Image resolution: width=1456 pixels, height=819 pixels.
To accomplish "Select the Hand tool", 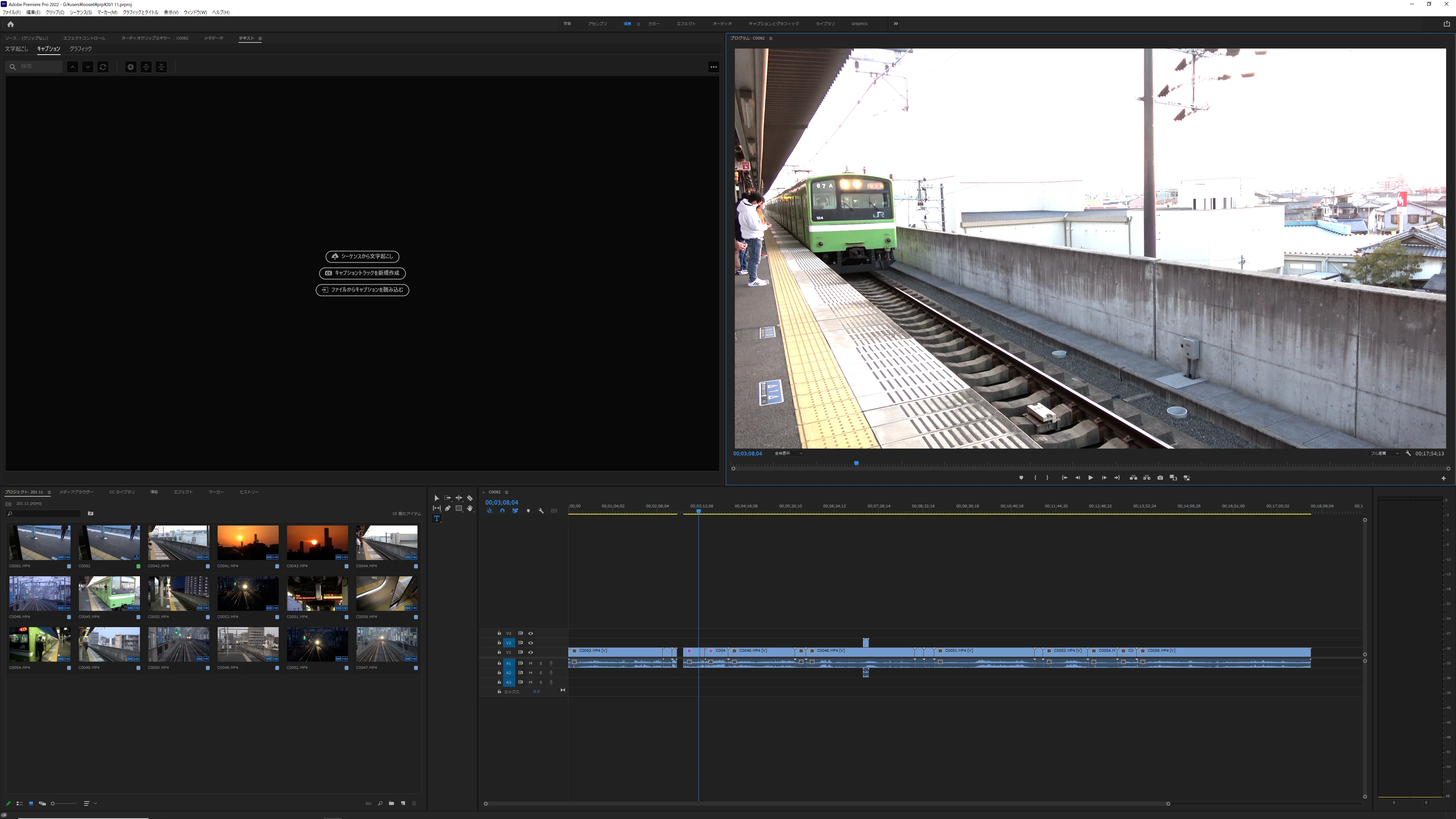I will (x=470, y=508).
